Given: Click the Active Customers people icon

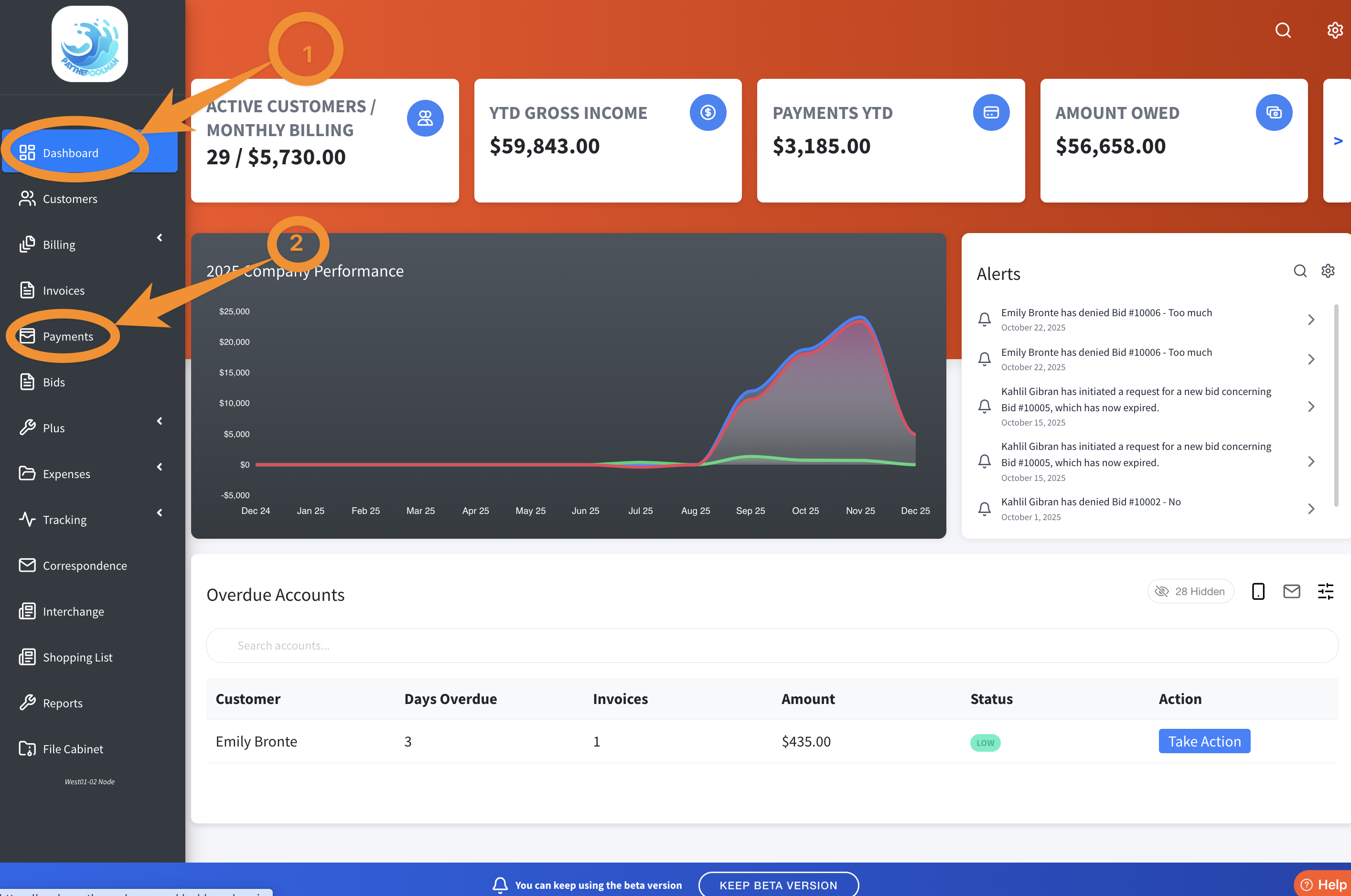Looking at the screenshot, I should 425,118.
